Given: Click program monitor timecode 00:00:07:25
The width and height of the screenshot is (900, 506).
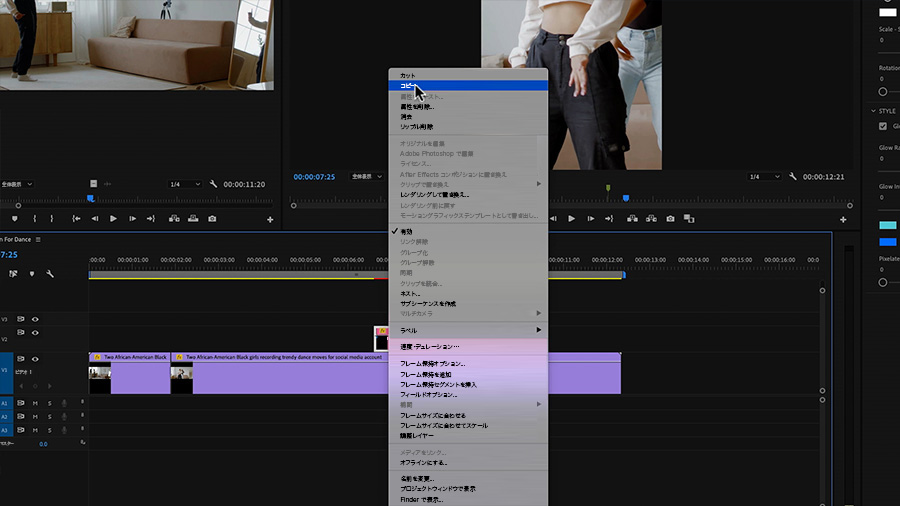Looking at the screenshot, I should tap(314, 177).
